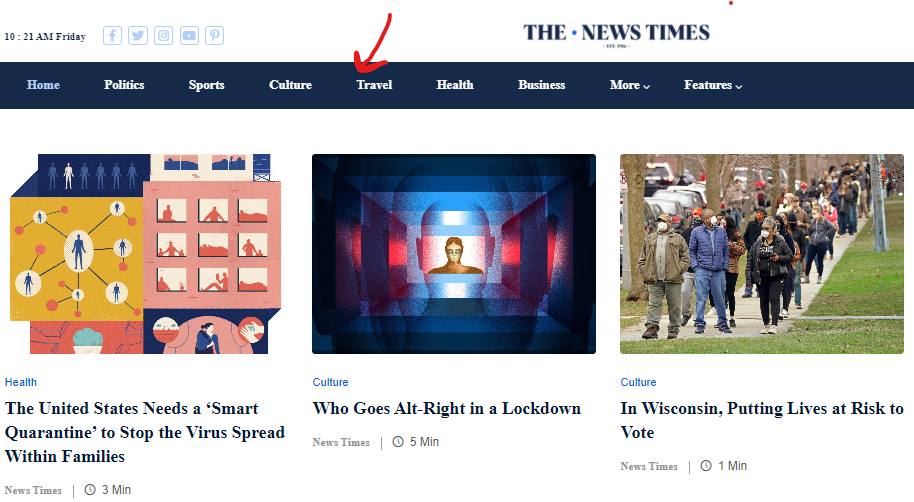Open the Facebook social icon
The height and width of the screenshot is (502, 914).
113,36
